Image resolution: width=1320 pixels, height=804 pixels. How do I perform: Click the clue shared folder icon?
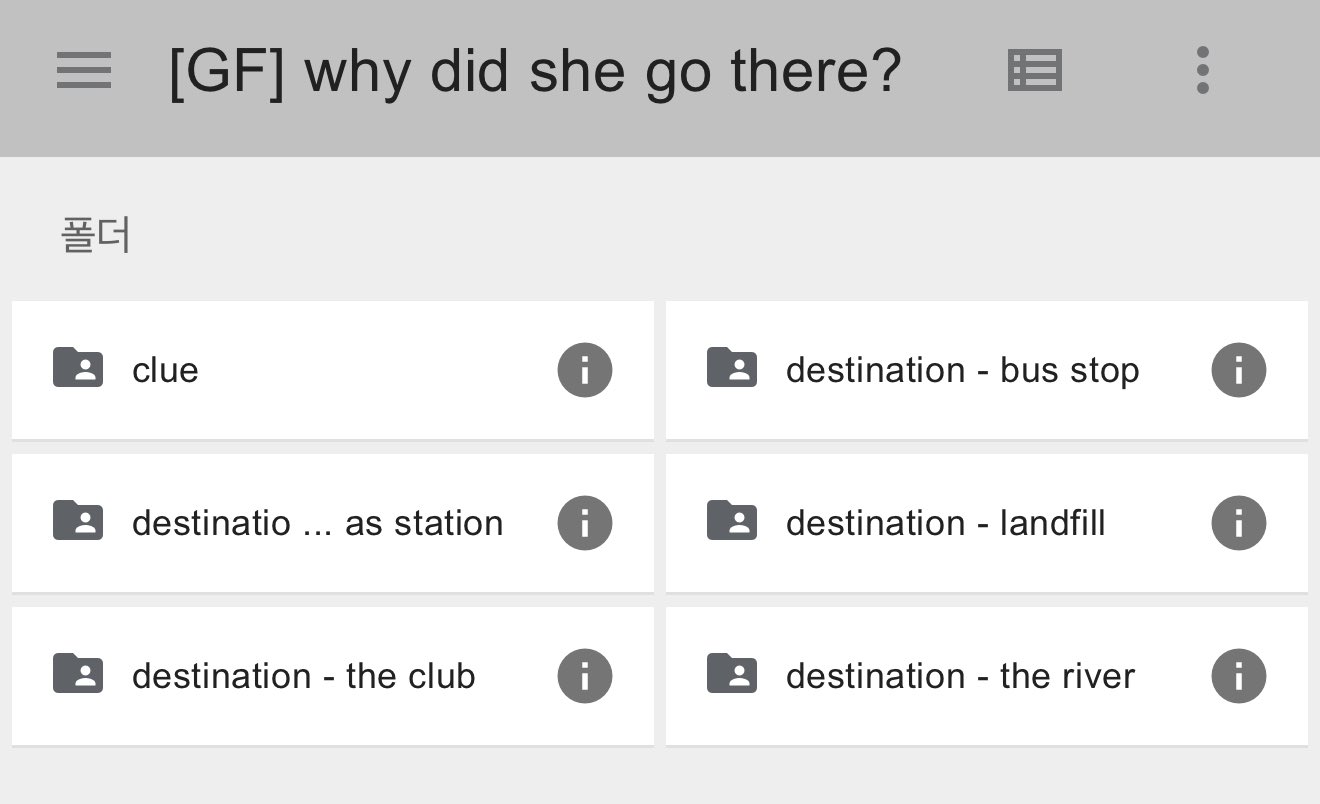[78, 368]
